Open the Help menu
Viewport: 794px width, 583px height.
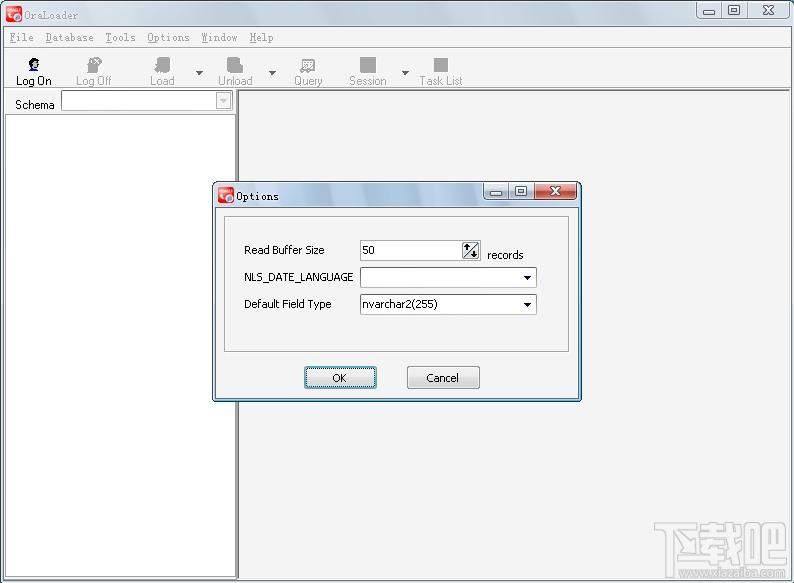pos(261,37)
